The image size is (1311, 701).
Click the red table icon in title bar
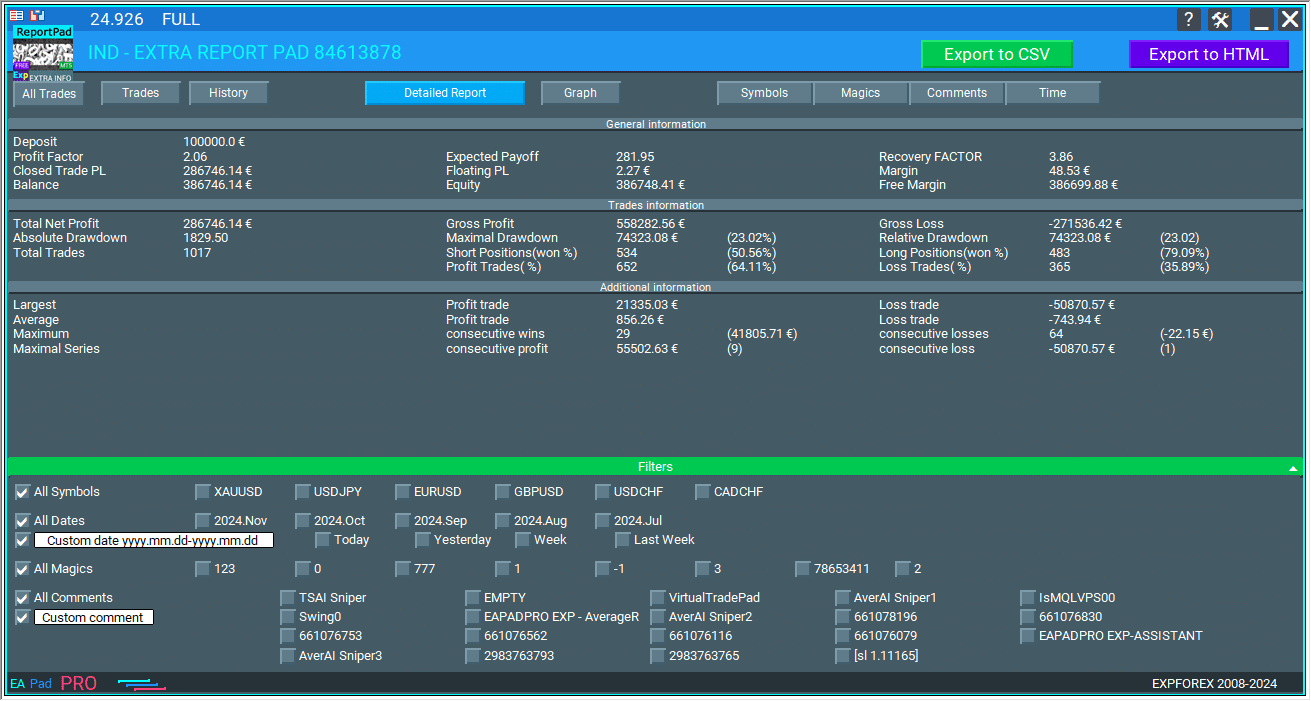pyautogui.click(x=16, y=16)
